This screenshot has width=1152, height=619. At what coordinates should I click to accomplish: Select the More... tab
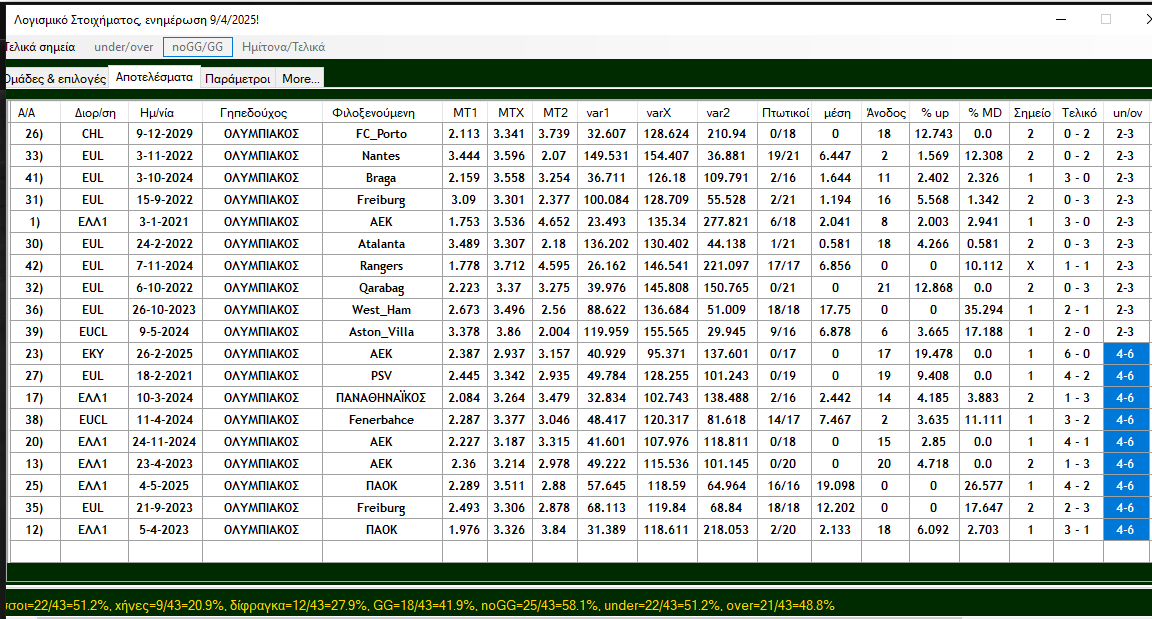(300, 78)
